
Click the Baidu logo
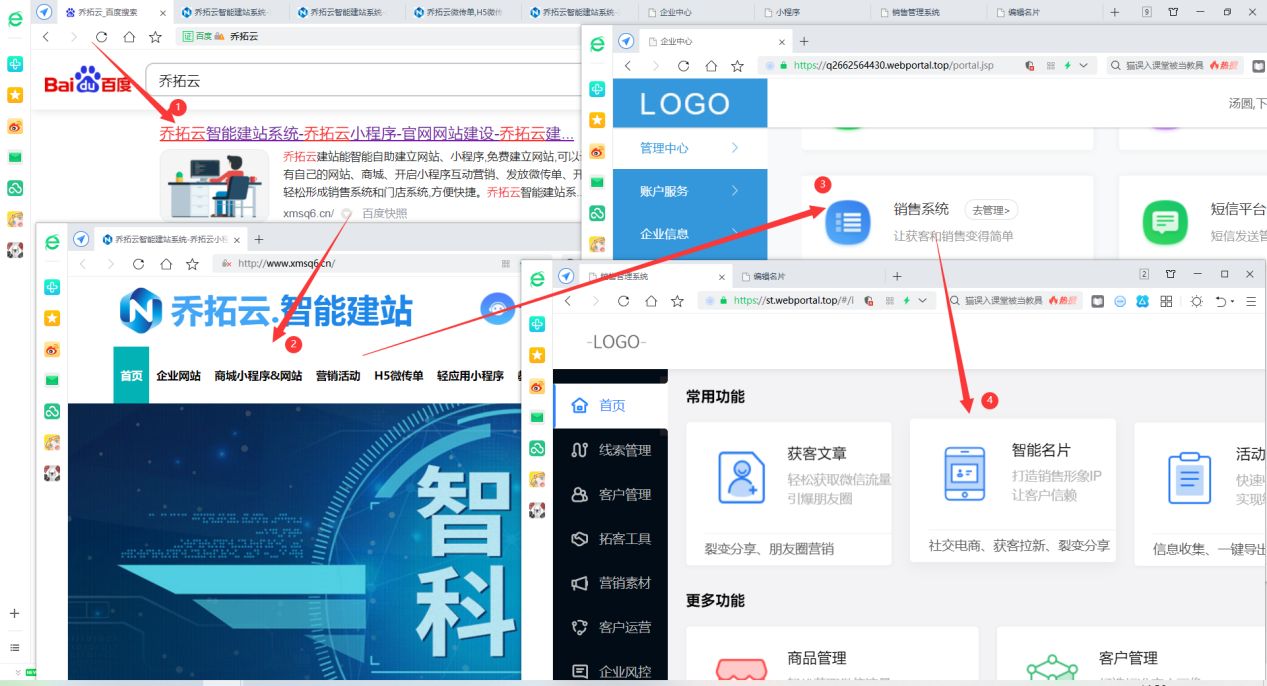coord(88,81)
